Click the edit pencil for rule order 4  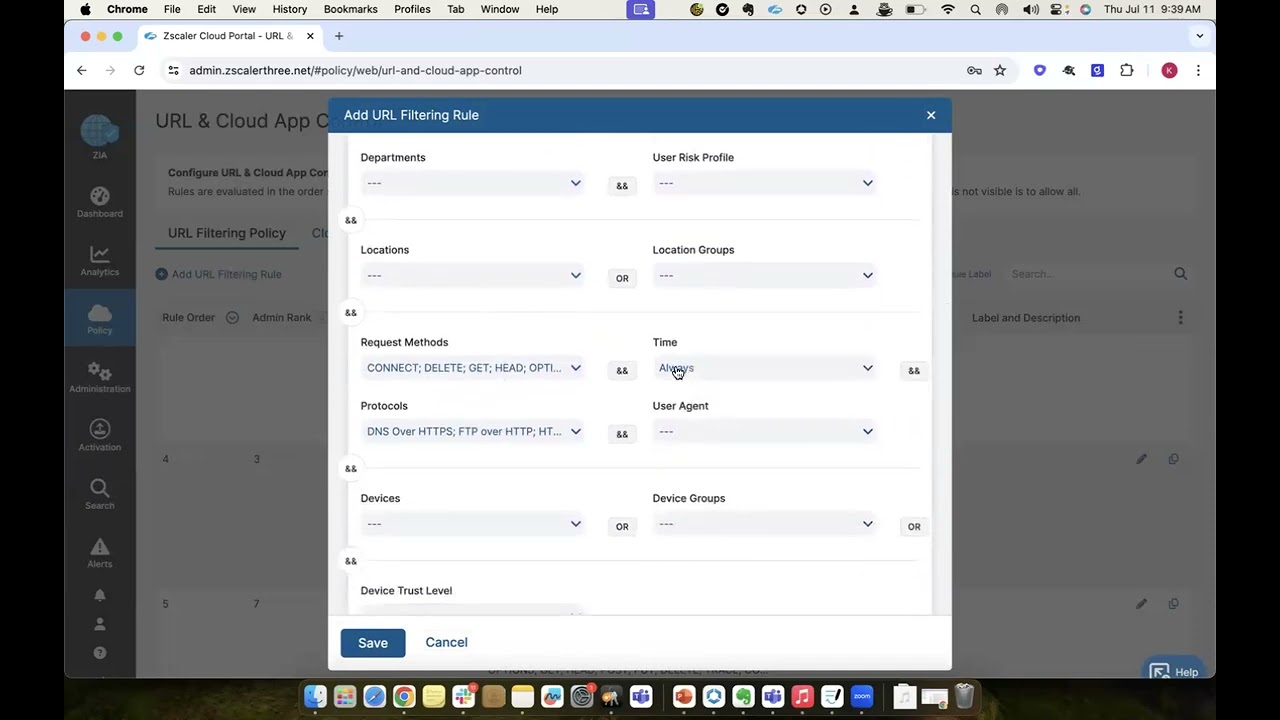(x=1141, y=459)
